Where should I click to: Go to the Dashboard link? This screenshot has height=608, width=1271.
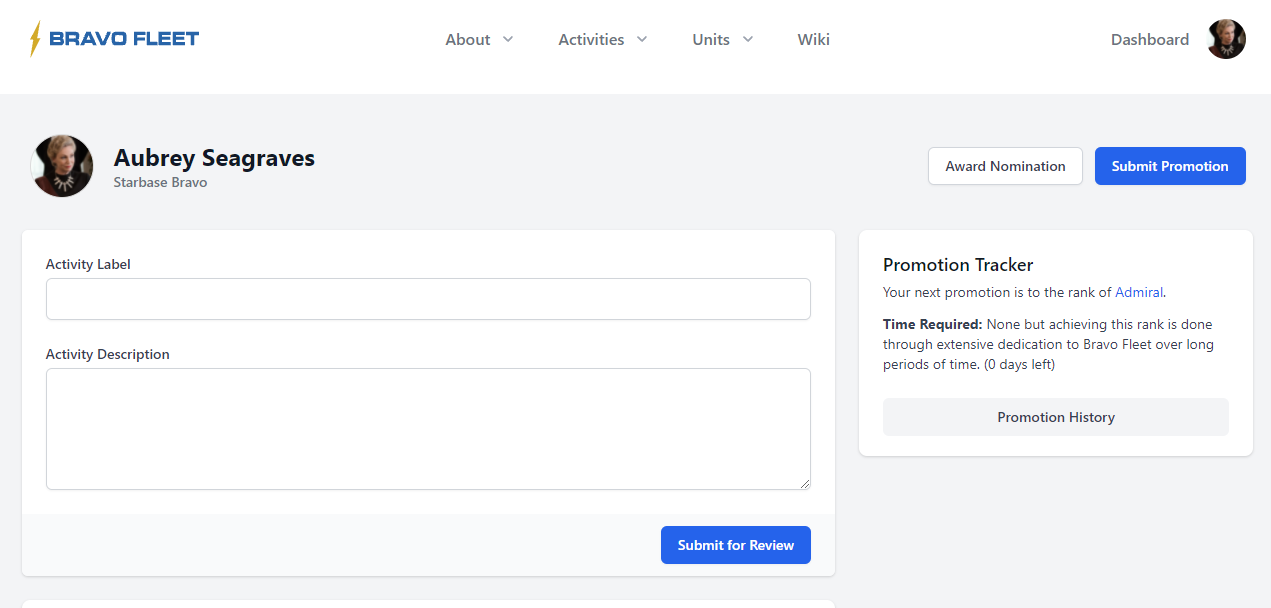[x=1149, y=40]
